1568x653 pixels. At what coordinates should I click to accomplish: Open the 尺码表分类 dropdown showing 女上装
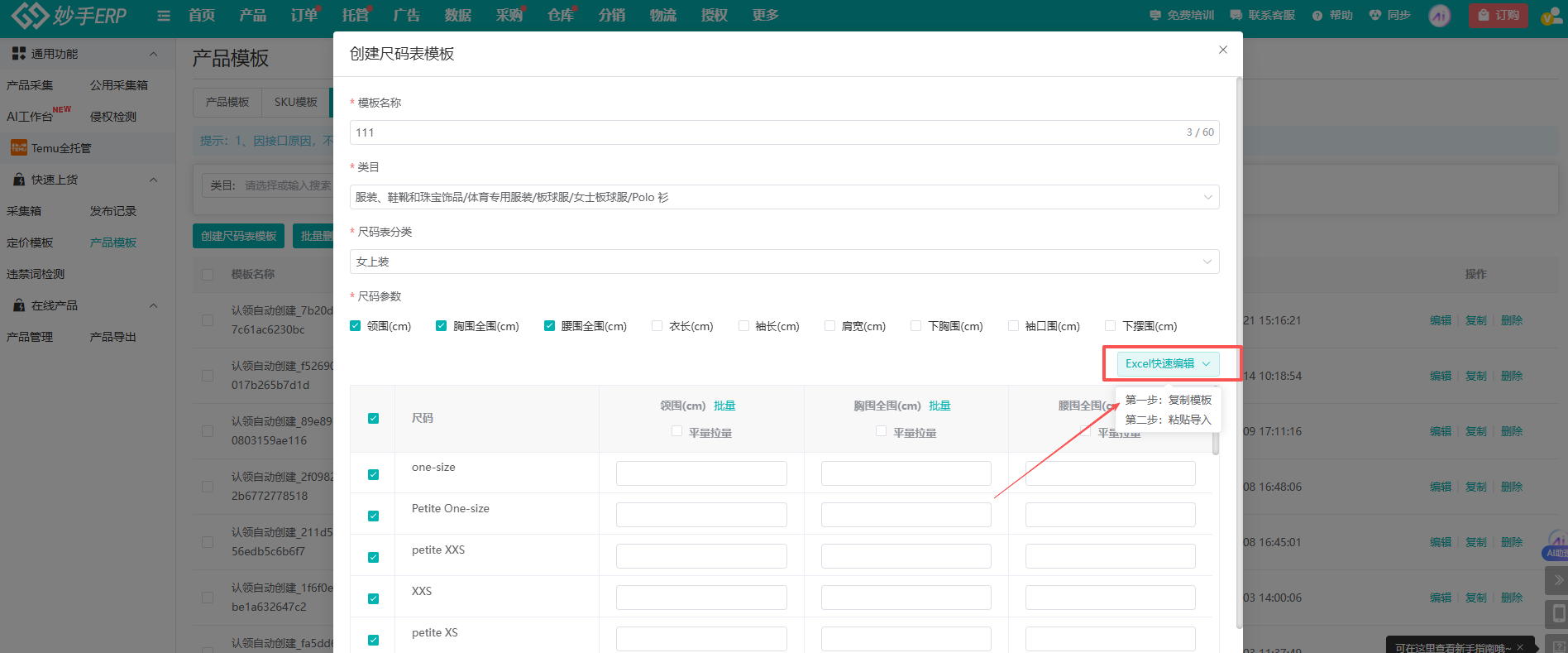(x=784, y=262)
